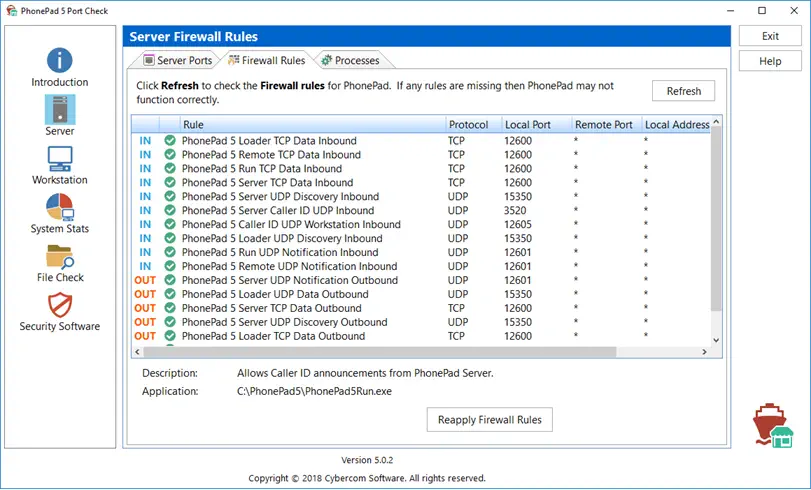Screen dimensions: 811x490
Task: Click green check for Server UDP Discovery Inbound
Action: (170, 196)
